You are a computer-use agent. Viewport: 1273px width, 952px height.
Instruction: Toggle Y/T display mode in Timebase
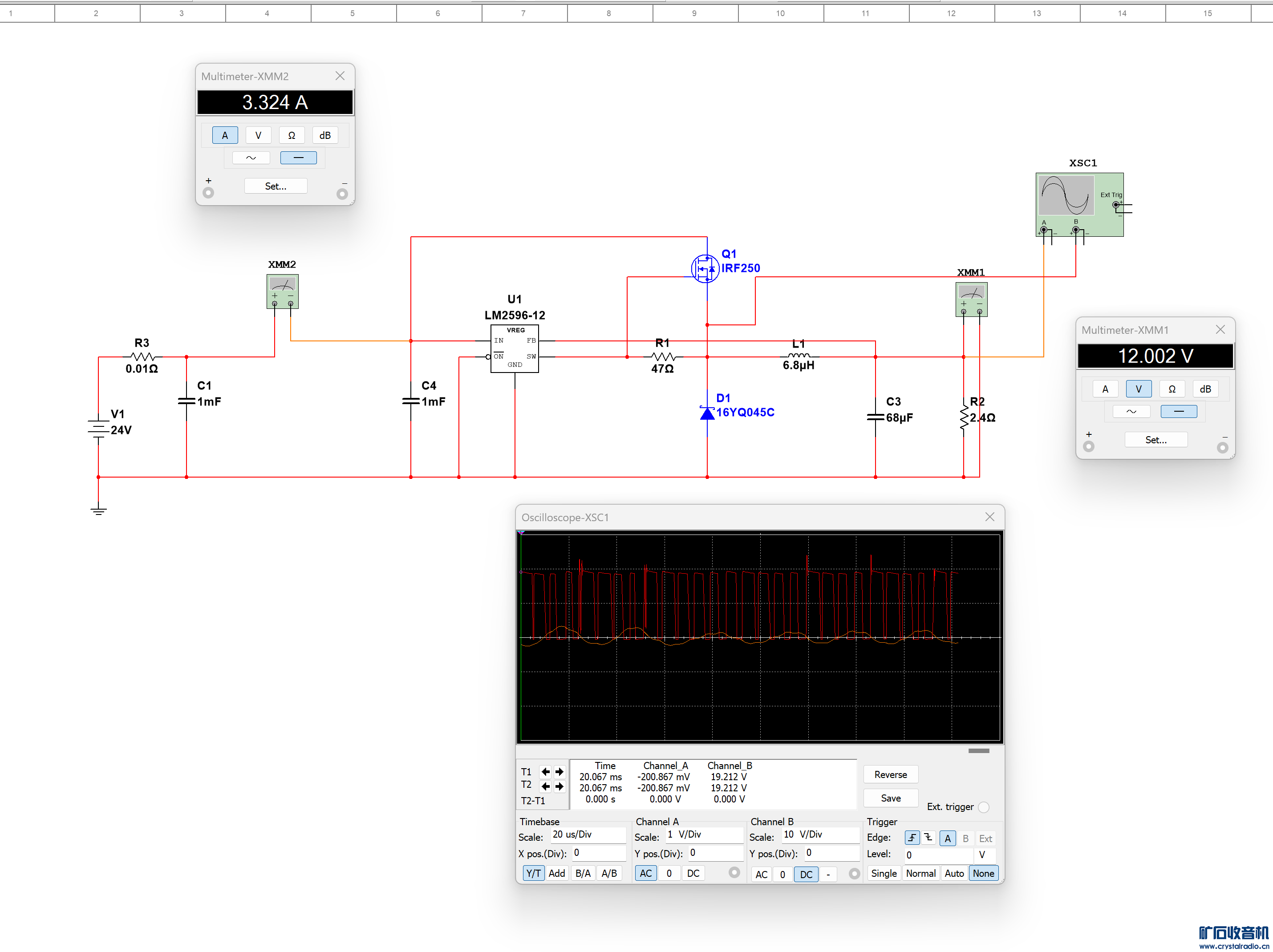pos(534,873)
